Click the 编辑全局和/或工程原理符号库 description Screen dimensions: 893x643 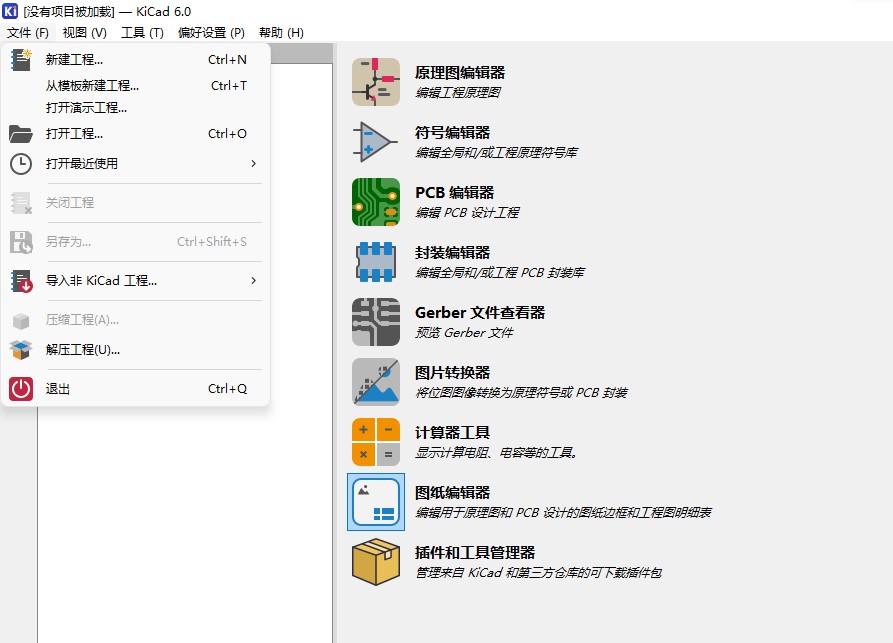[x=496, y=153]
